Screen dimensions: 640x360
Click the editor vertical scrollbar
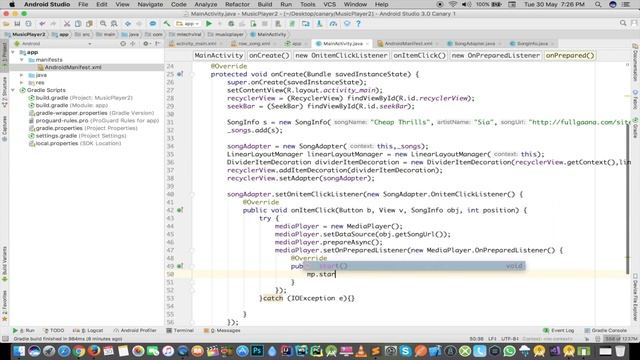(628, 198)
